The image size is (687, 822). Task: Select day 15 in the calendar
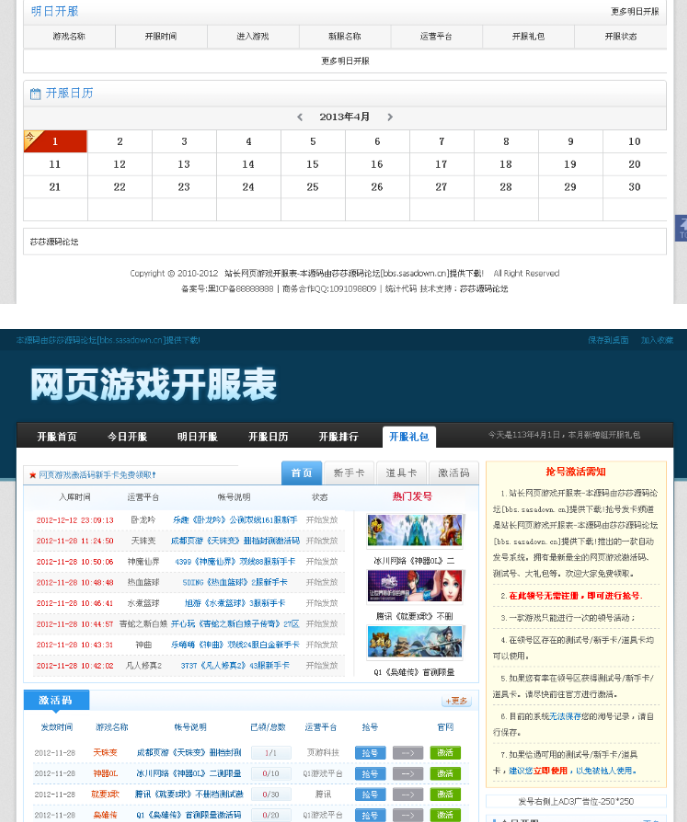[313, 164]
